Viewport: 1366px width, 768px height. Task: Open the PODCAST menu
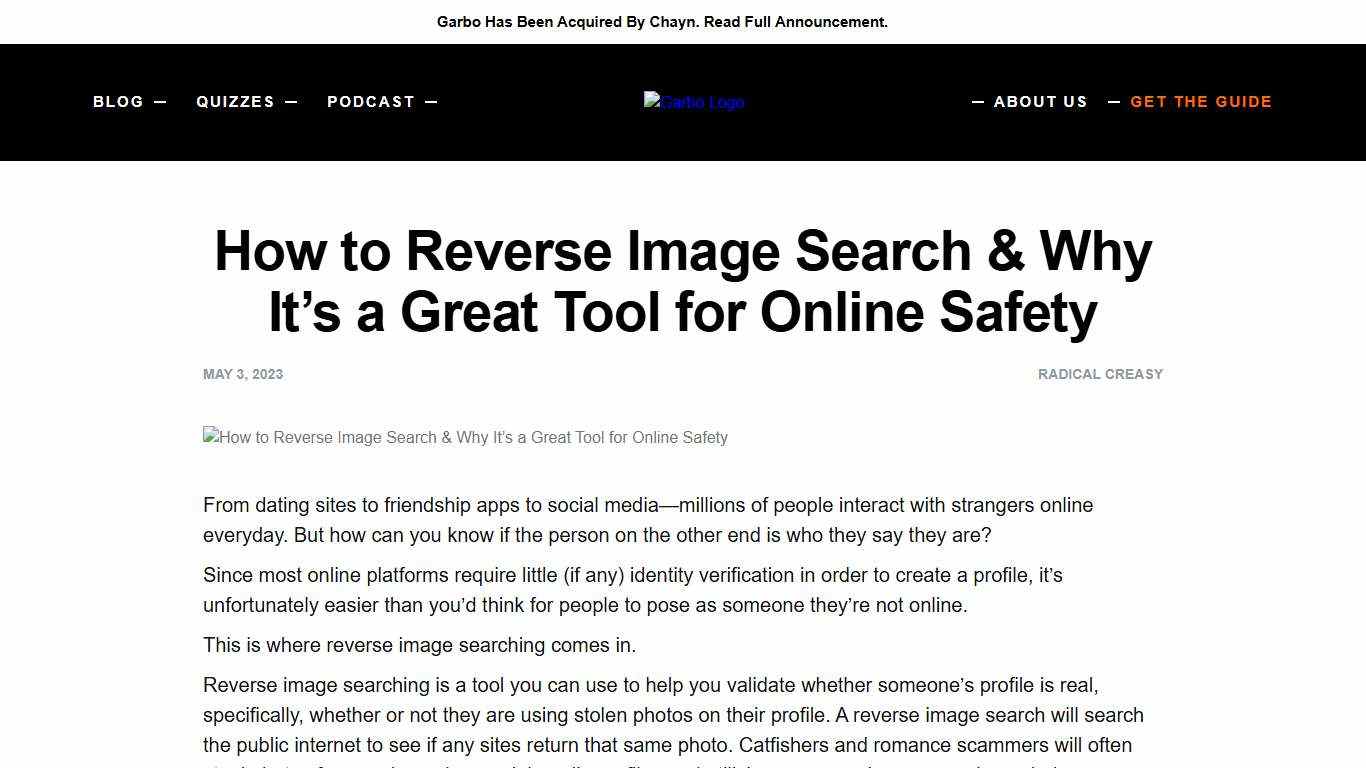click(x=370, y=101)
